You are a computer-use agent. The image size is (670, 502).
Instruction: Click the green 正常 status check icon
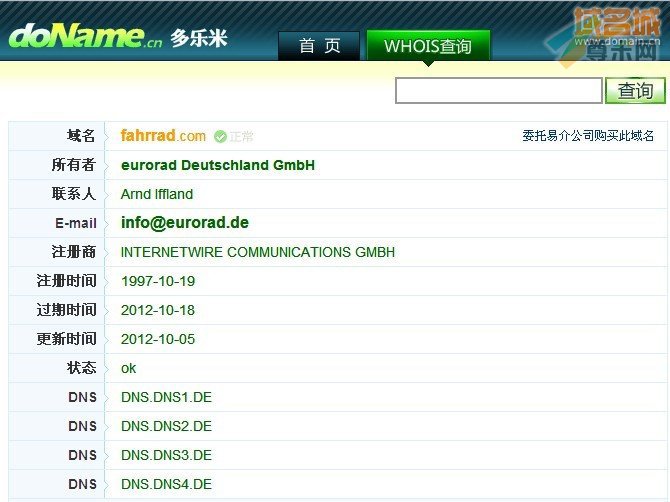[220, 136]
